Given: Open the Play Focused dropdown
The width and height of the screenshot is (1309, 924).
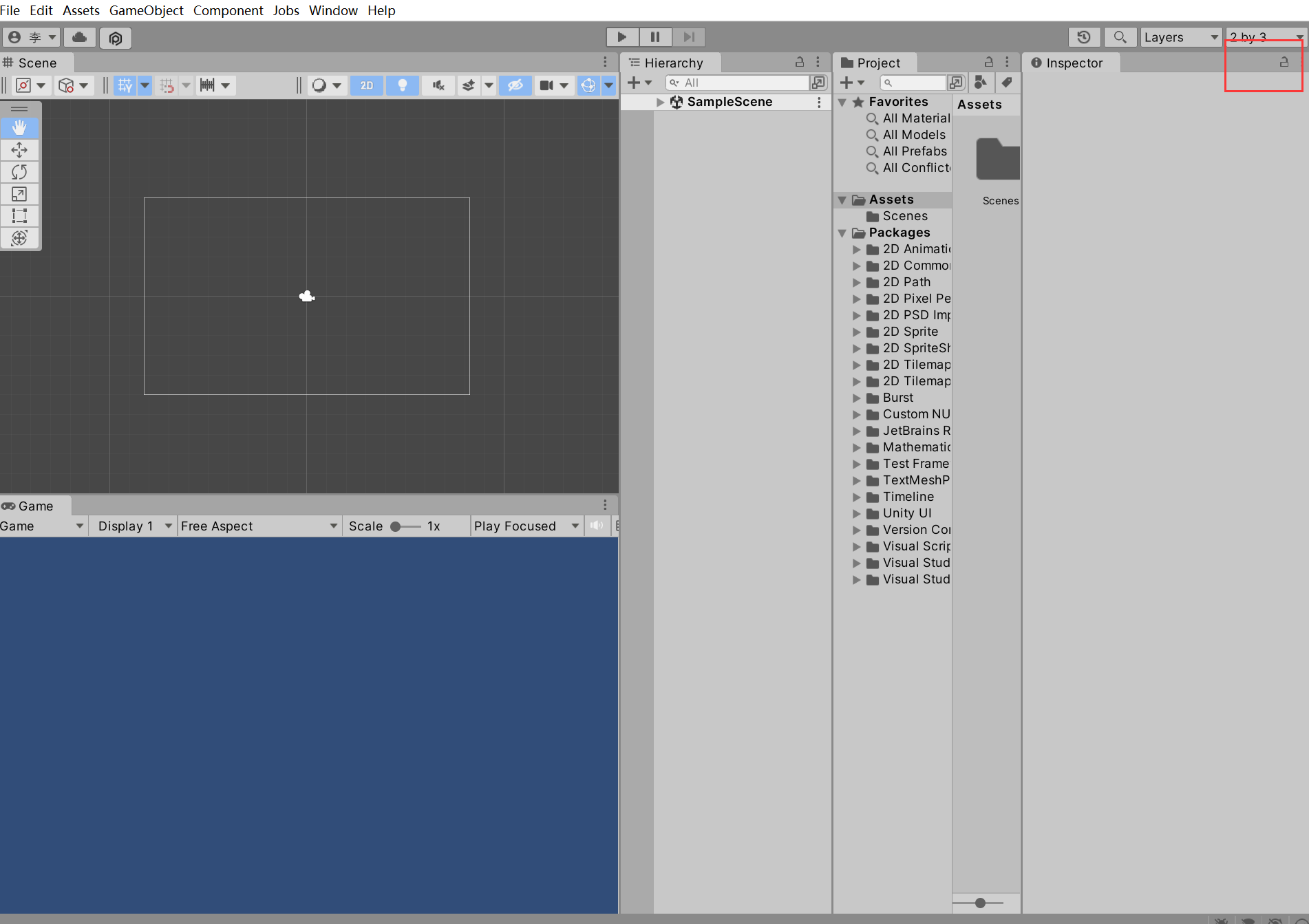Looking at the screenshot, I should pos(527,526).
